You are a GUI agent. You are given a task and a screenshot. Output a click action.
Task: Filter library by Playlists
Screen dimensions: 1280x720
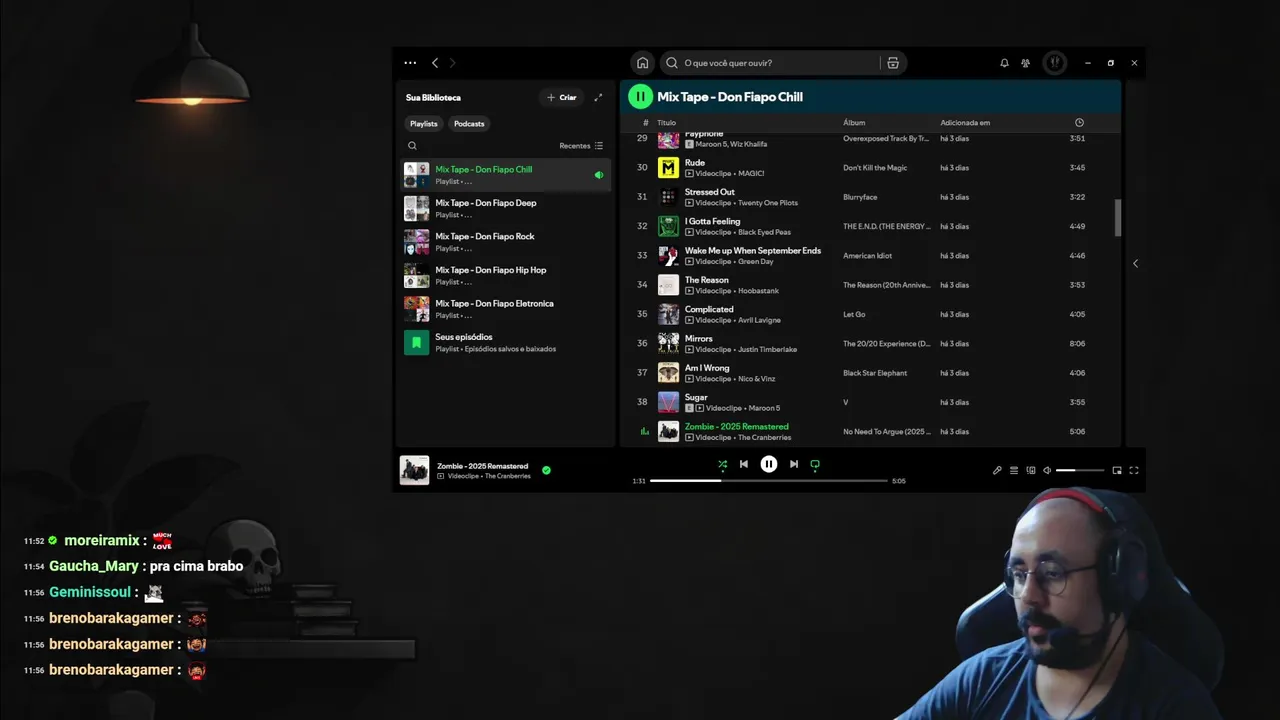tap(423, 124)
